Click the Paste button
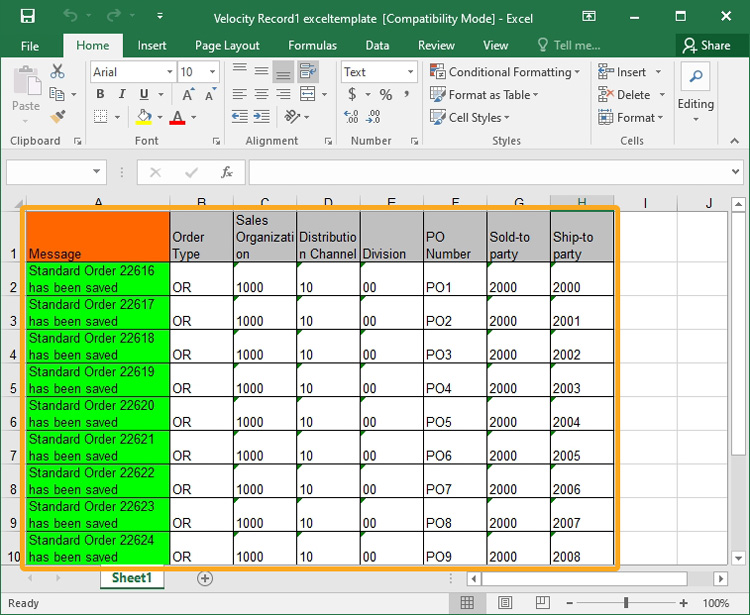750x615 pixels. (26, 95)
